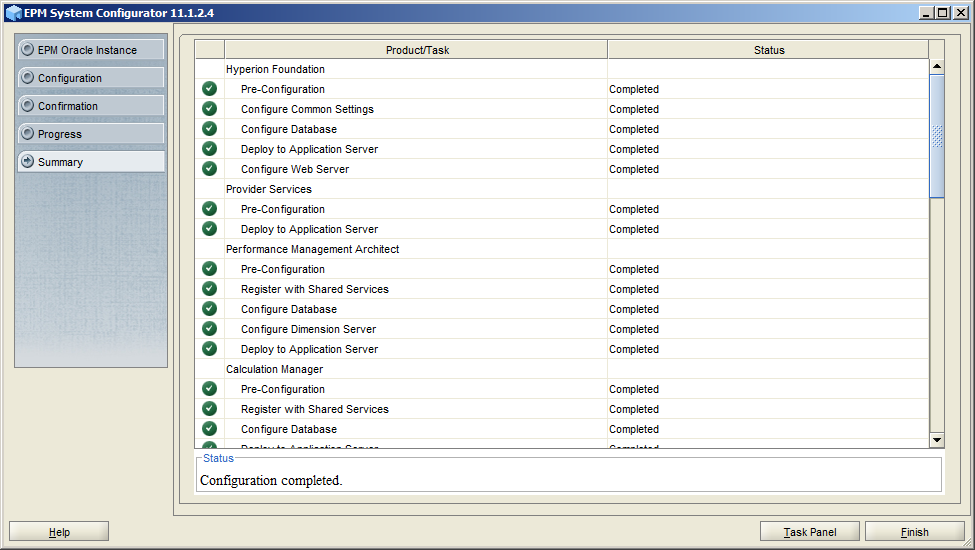Click the Status column header
The image size is (975, 550).
point(769,50)
